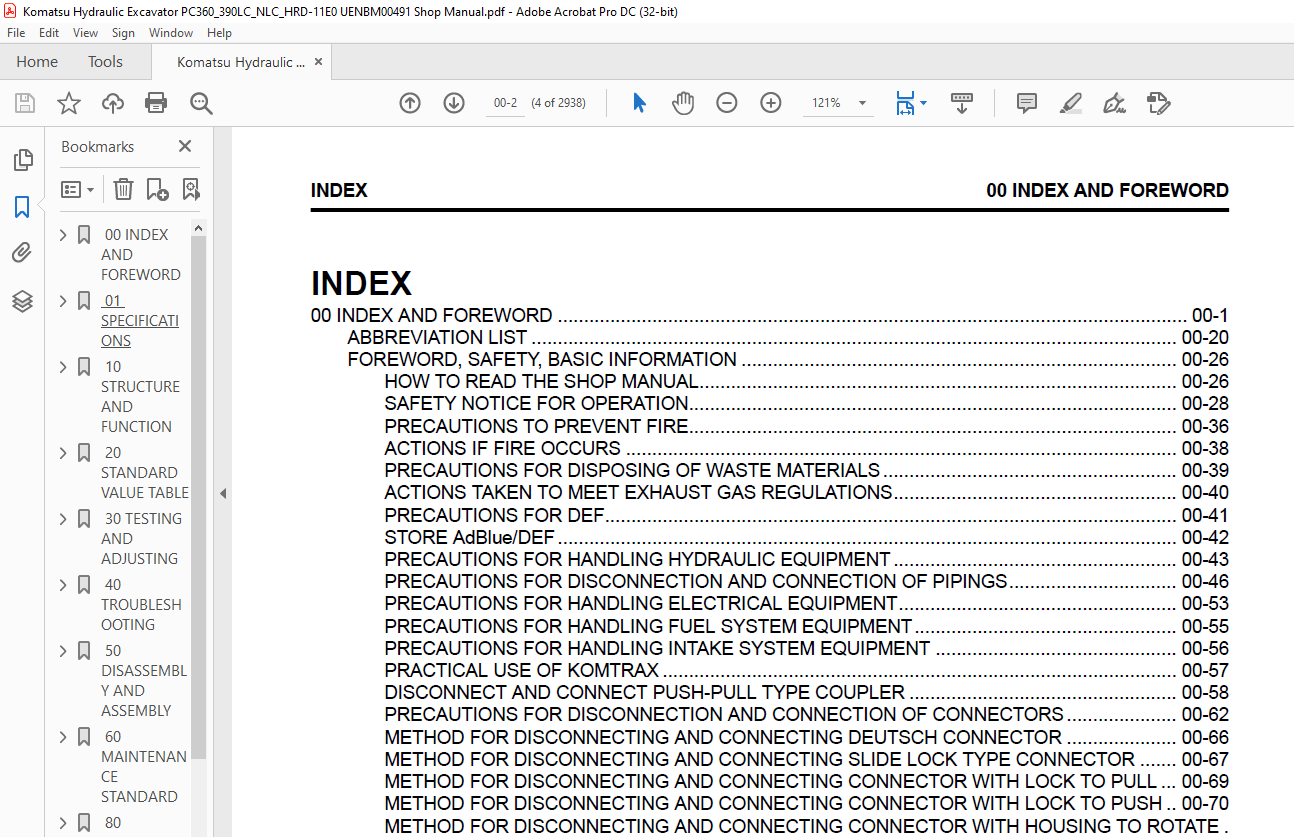Viewport: 1294px width, 837px height.
Task: Select the 20 STANDARD VALUE TABLE bookmark
Action: [x=144, y=473]
